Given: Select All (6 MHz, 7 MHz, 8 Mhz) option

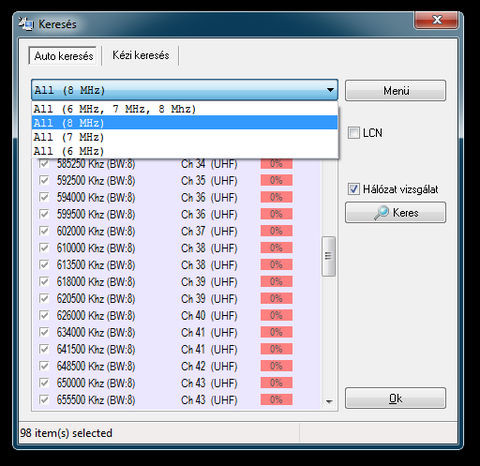Looking at the screenshot, I should tap(185, 109).
